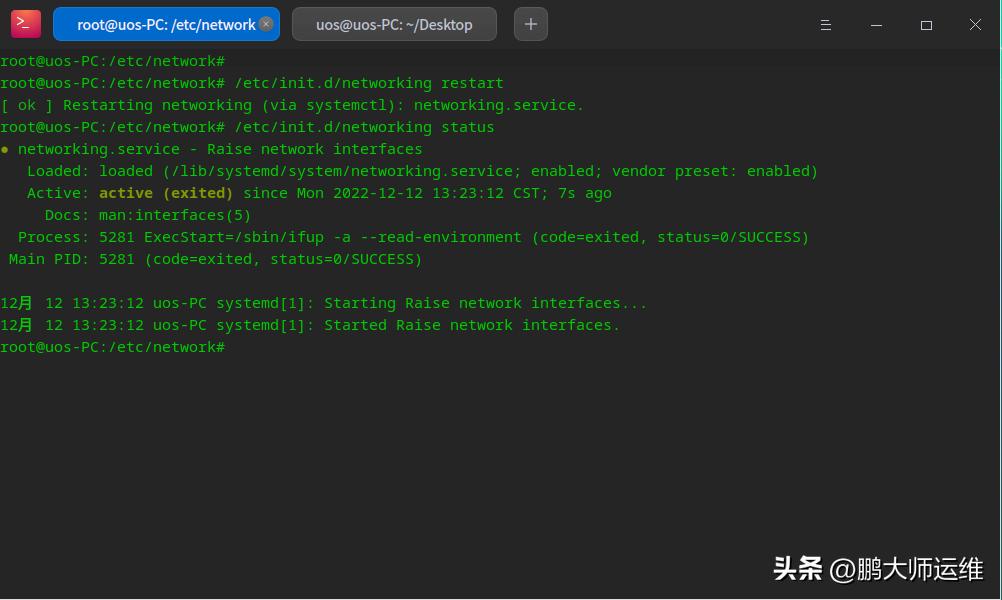
Task: Switch to the uos@uos-PC ~/Desktop tab
Action: (x=394, y=25)
